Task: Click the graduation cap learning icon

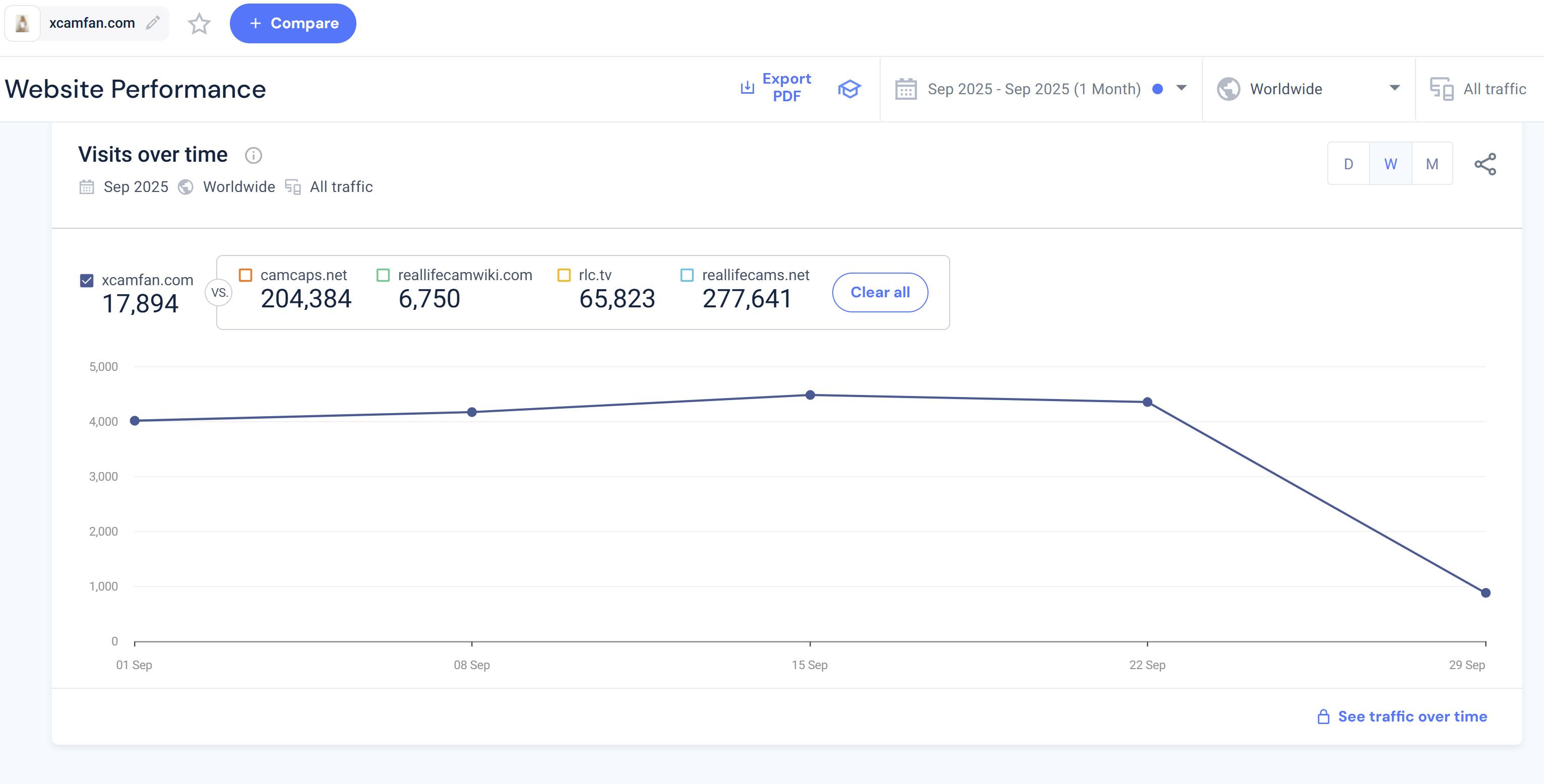Action: pos(849,89)
